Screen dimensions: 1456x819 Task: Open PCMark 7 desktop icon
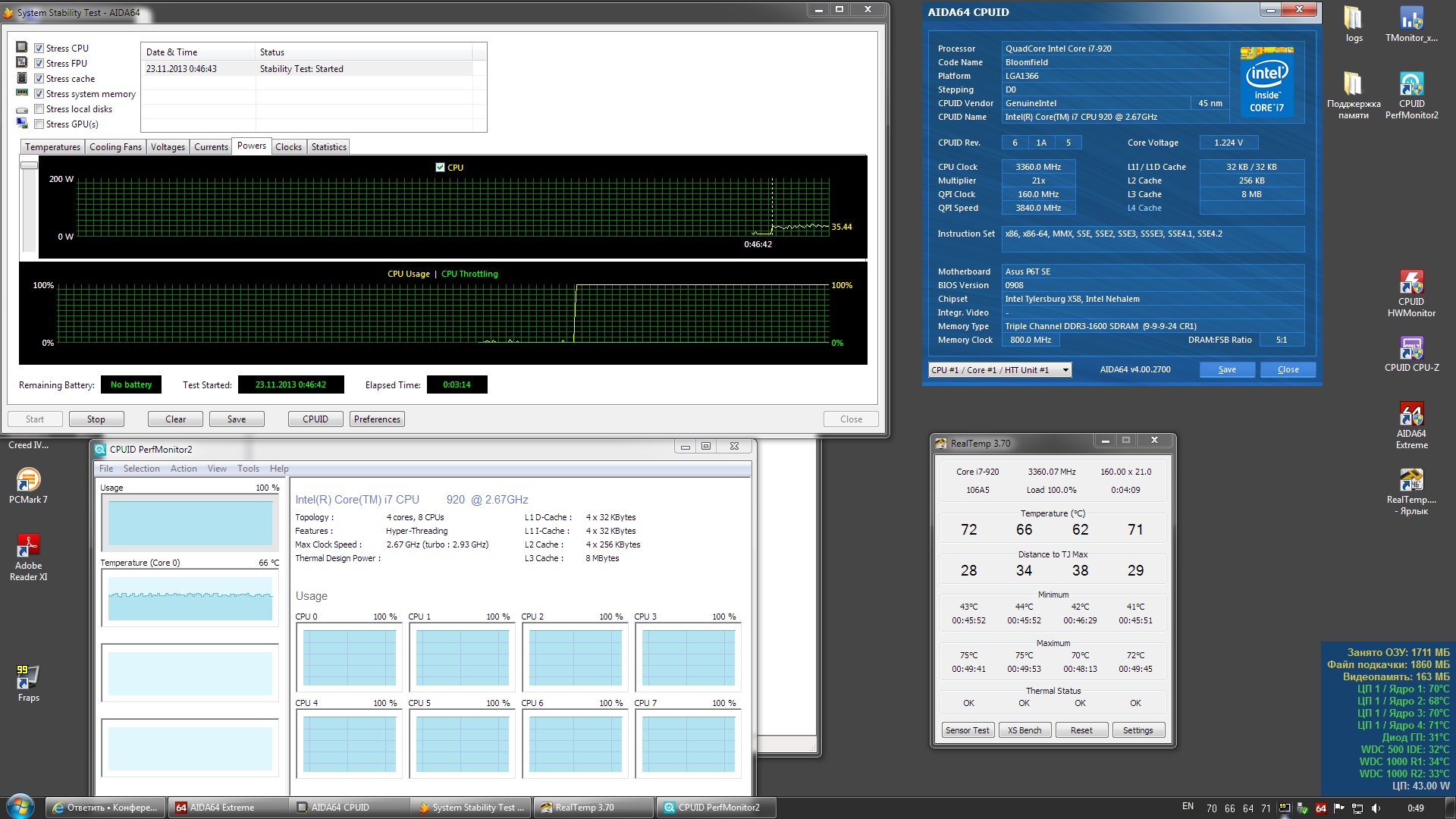[28, 481]
